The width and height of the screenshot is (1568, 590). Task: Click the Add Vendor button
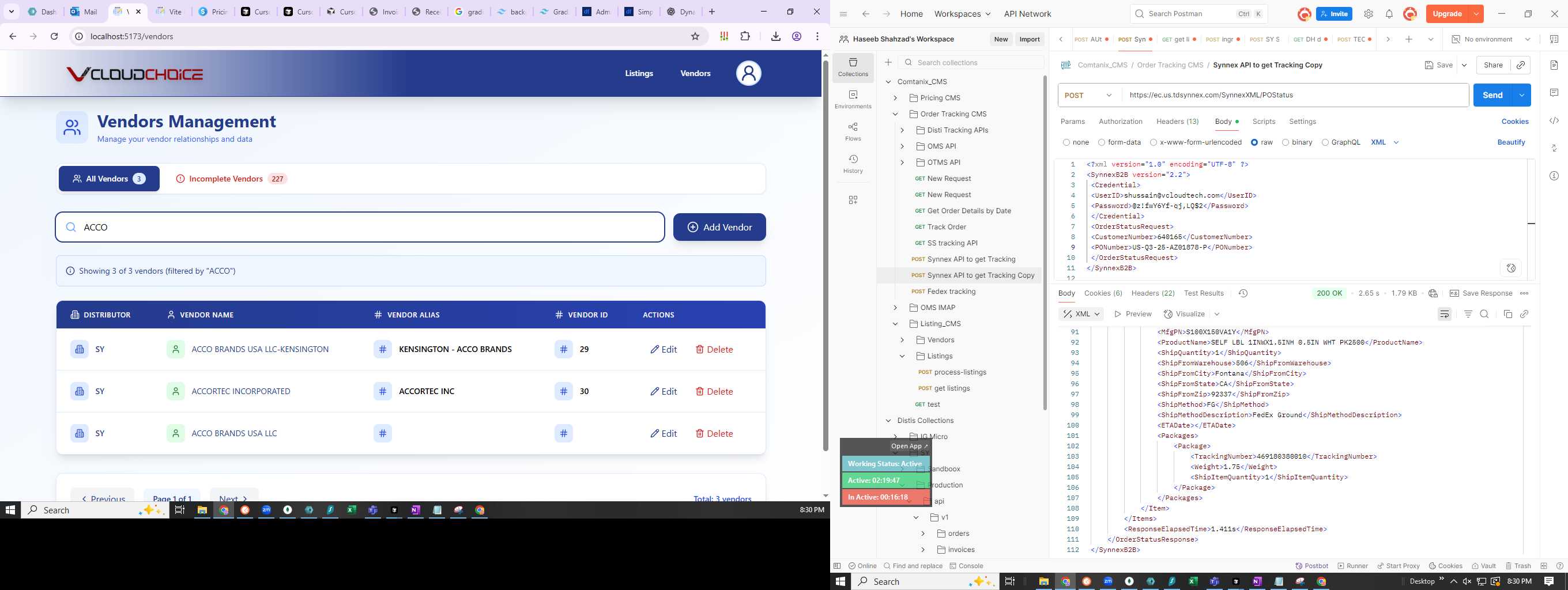[719, 227]
